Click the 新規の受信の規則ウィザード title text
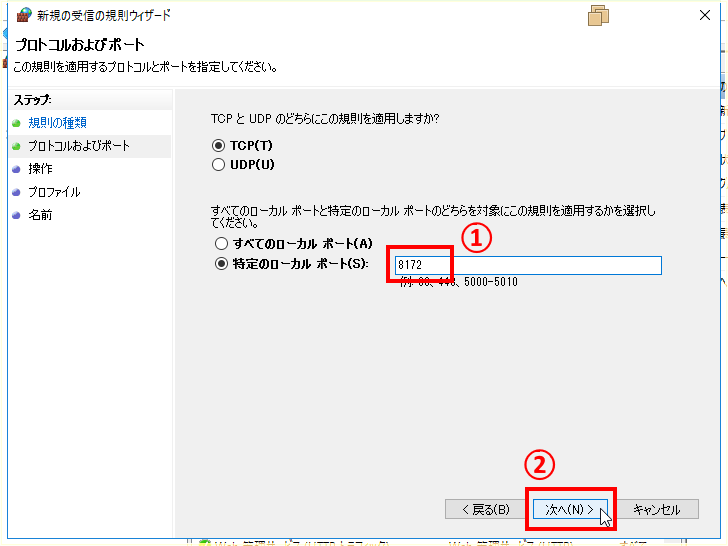Screen dimensions: 728x546 point(104,16)
